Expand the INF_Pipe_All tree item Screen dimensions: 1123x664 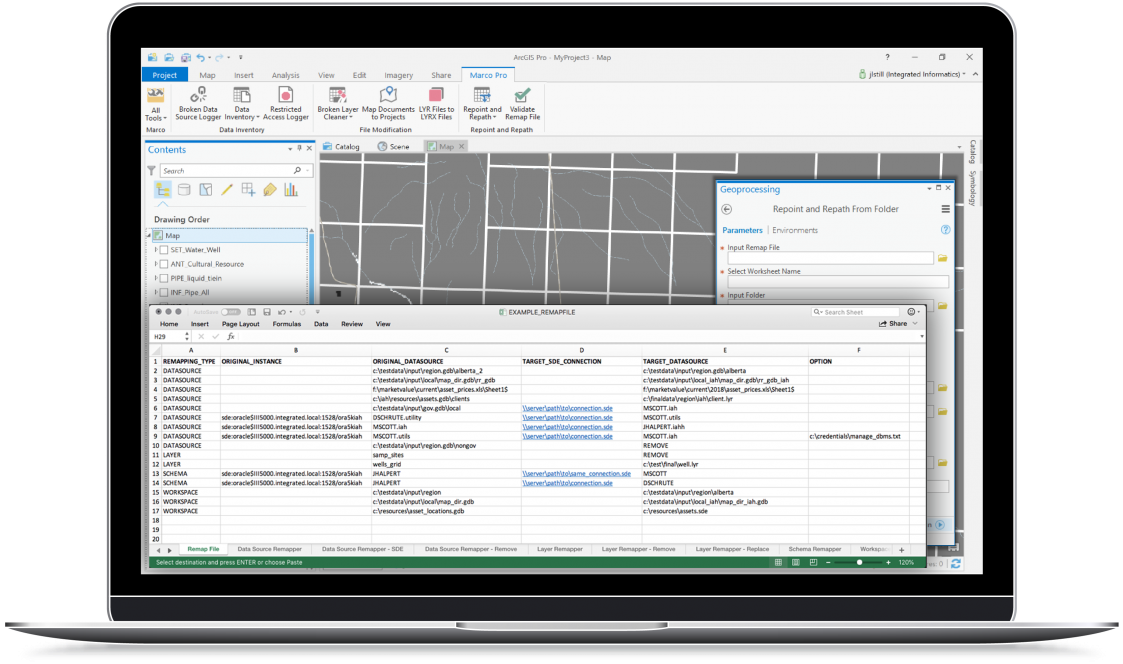coord(156,292)
